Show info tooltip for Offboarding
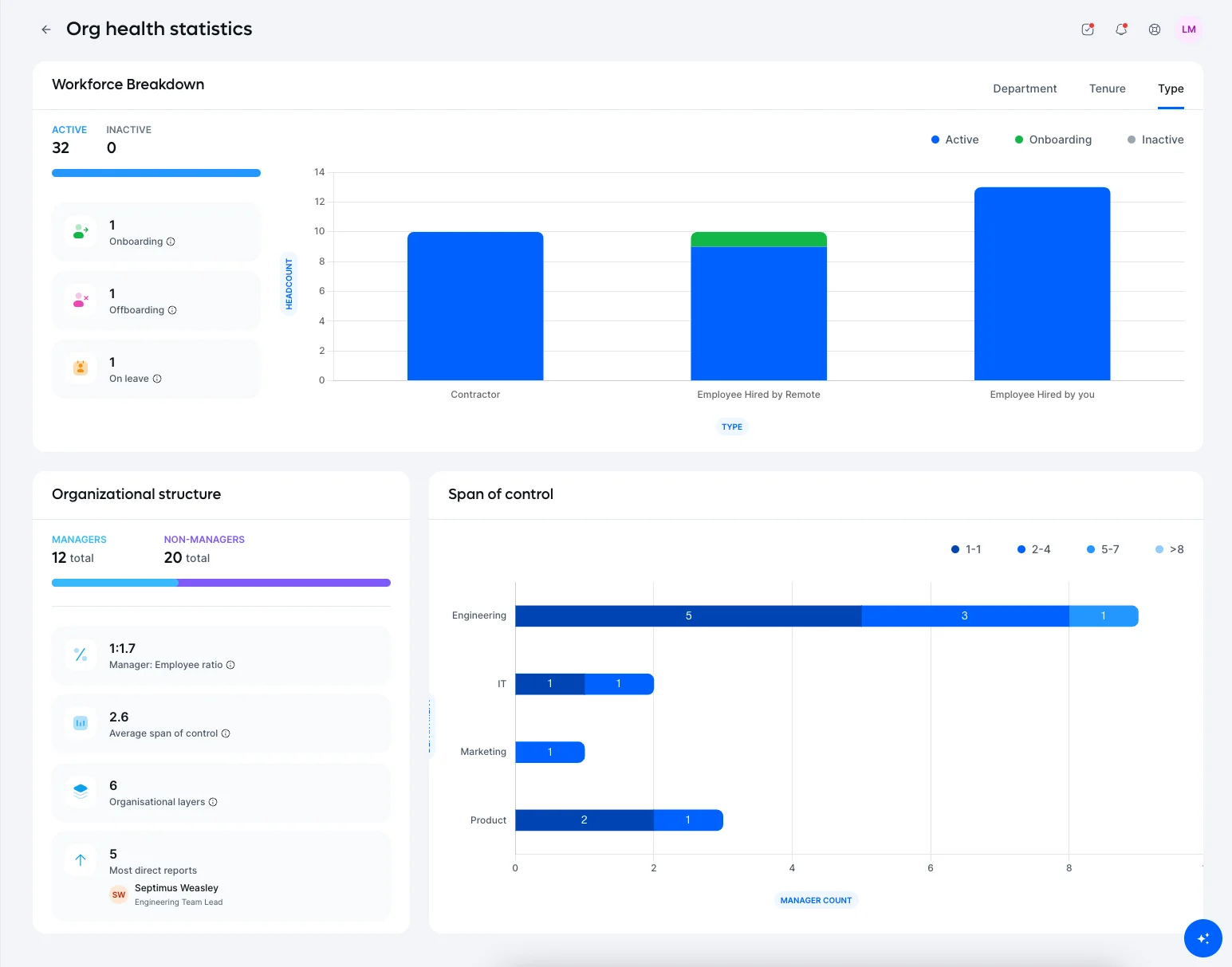The width and height of the screenshot is (1232, 967). pyautogui.click(x=172, y=310)
